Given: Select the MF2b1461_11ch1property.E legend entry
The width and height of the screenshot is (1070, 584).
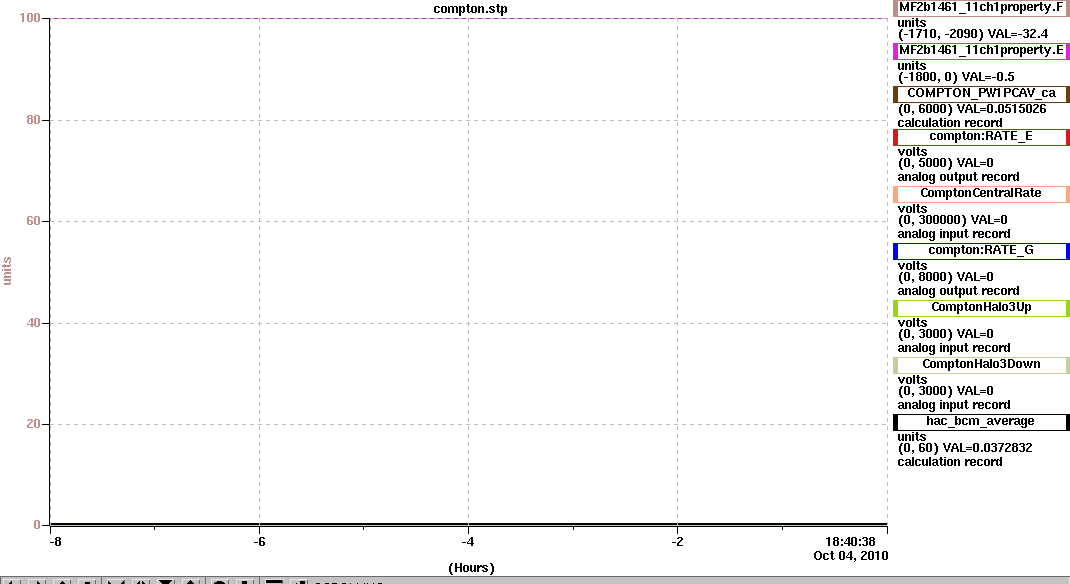Looking at the screenshot, I should 981,51.
